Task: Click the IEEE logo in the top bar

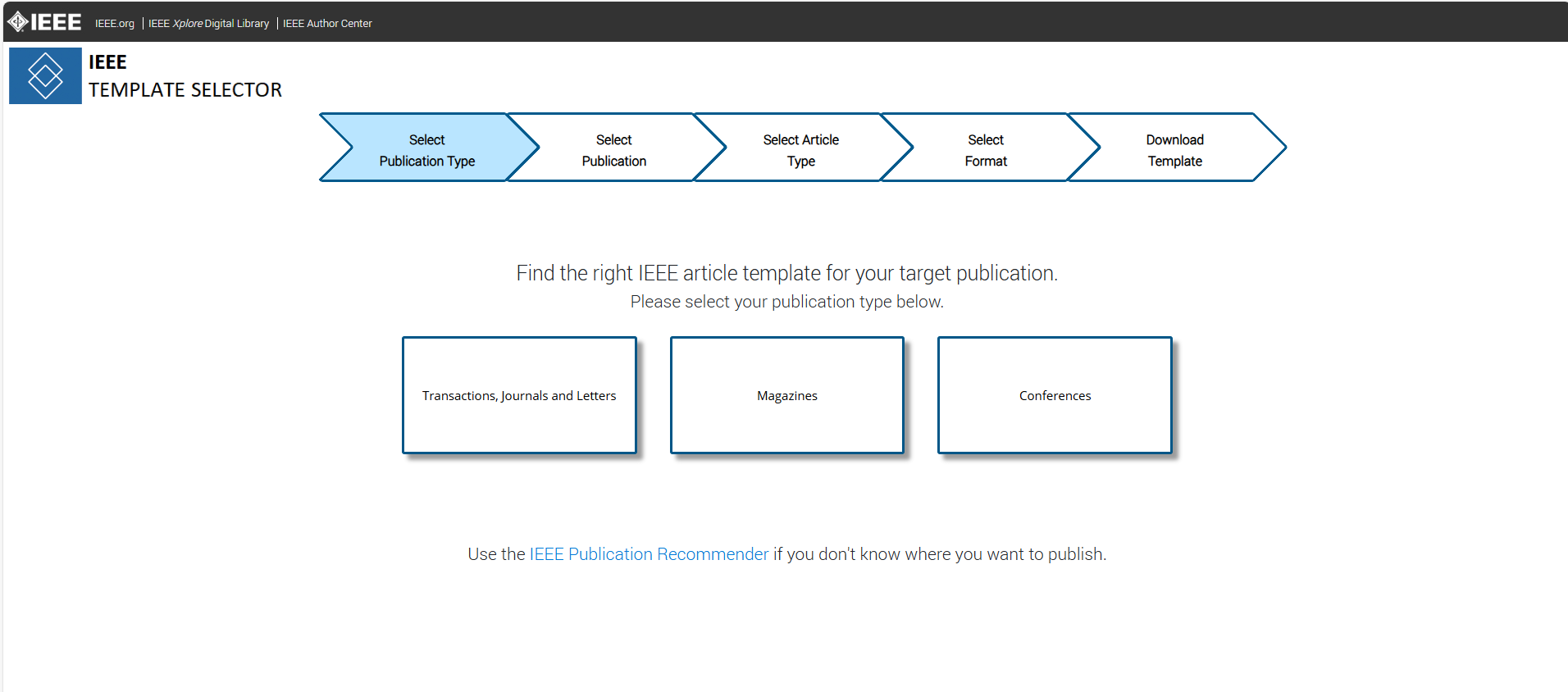Action: (44, 22)
